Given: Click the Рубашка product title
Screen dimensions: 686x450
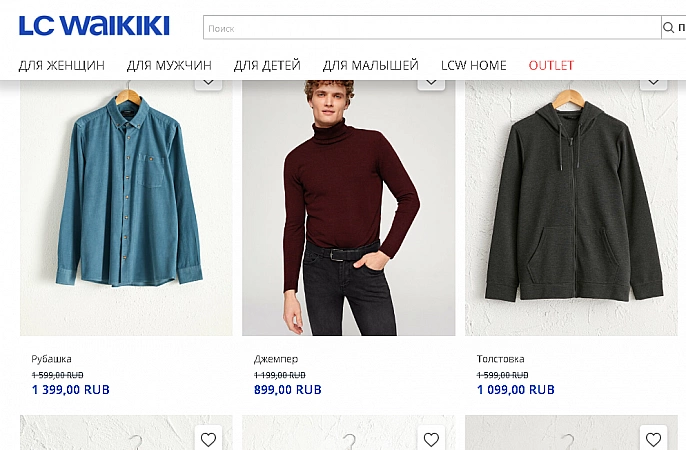Looking at the screenshot, I should 52,359.
